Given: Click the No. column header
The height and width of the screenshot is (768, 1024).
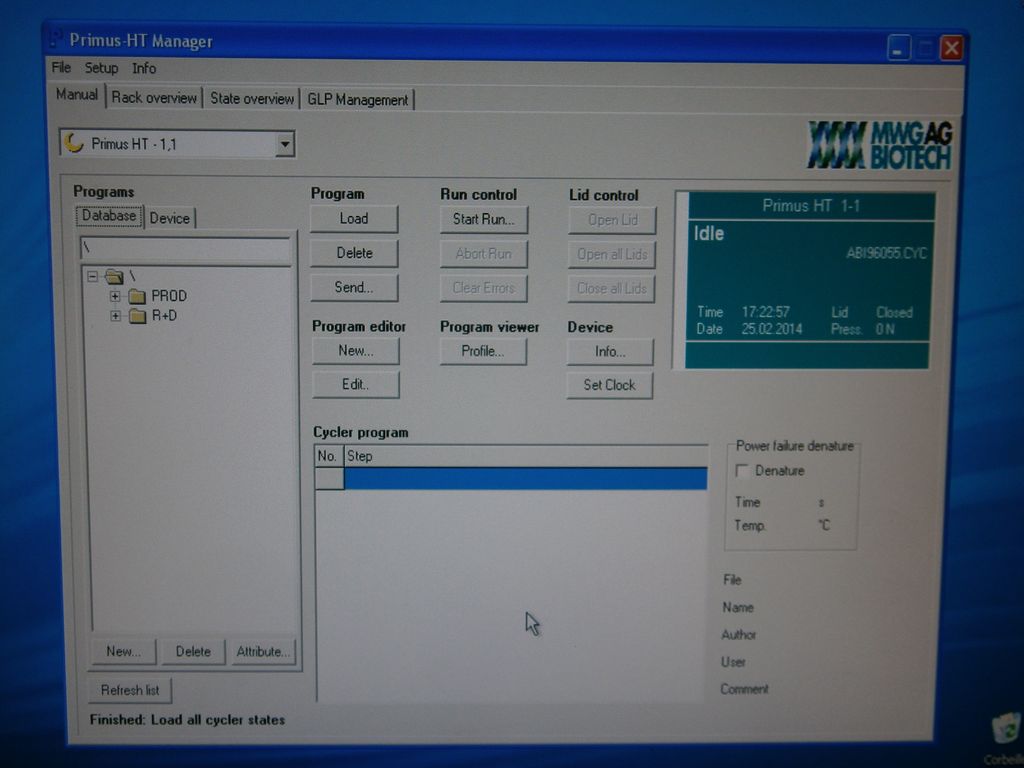Looking at the screenshot, I should pyautogui.click(x=328, y=456).
